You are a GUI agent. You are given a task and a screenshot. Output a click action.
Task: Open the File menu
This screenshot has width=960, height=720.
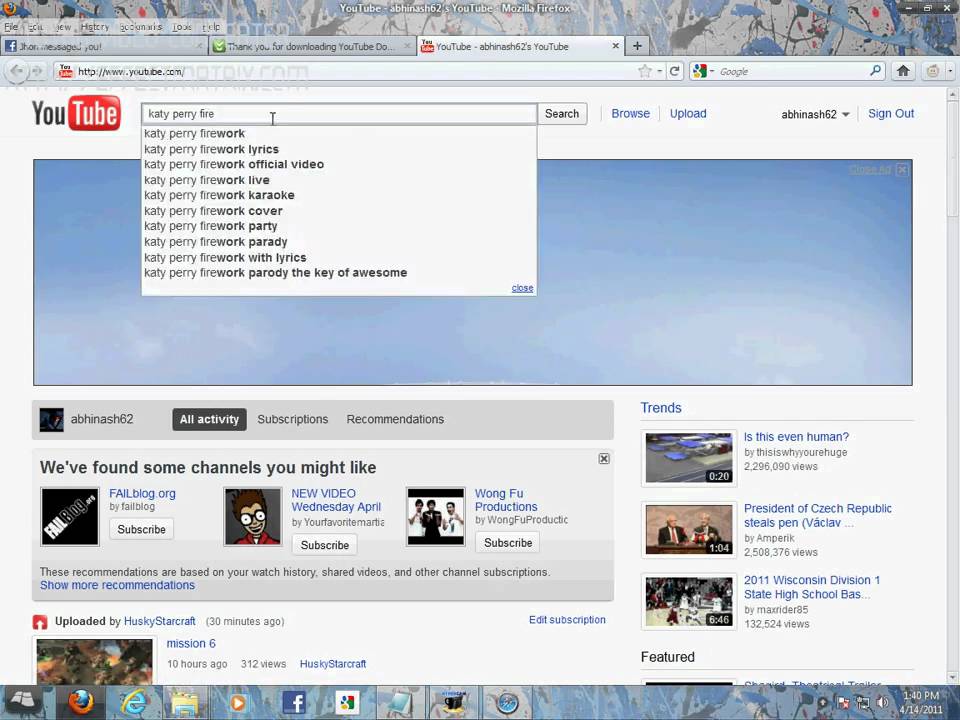pos(11,27)
